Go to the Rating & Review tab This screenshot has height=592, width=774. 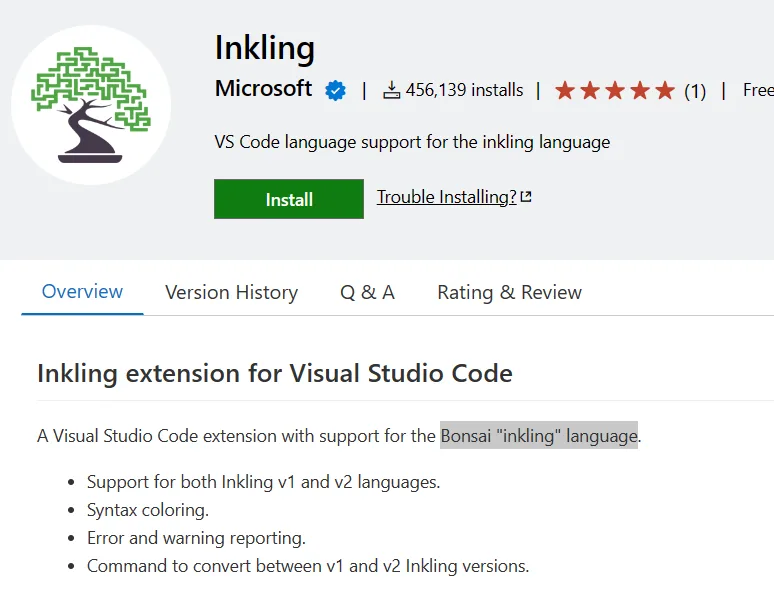tap(509, 293)
